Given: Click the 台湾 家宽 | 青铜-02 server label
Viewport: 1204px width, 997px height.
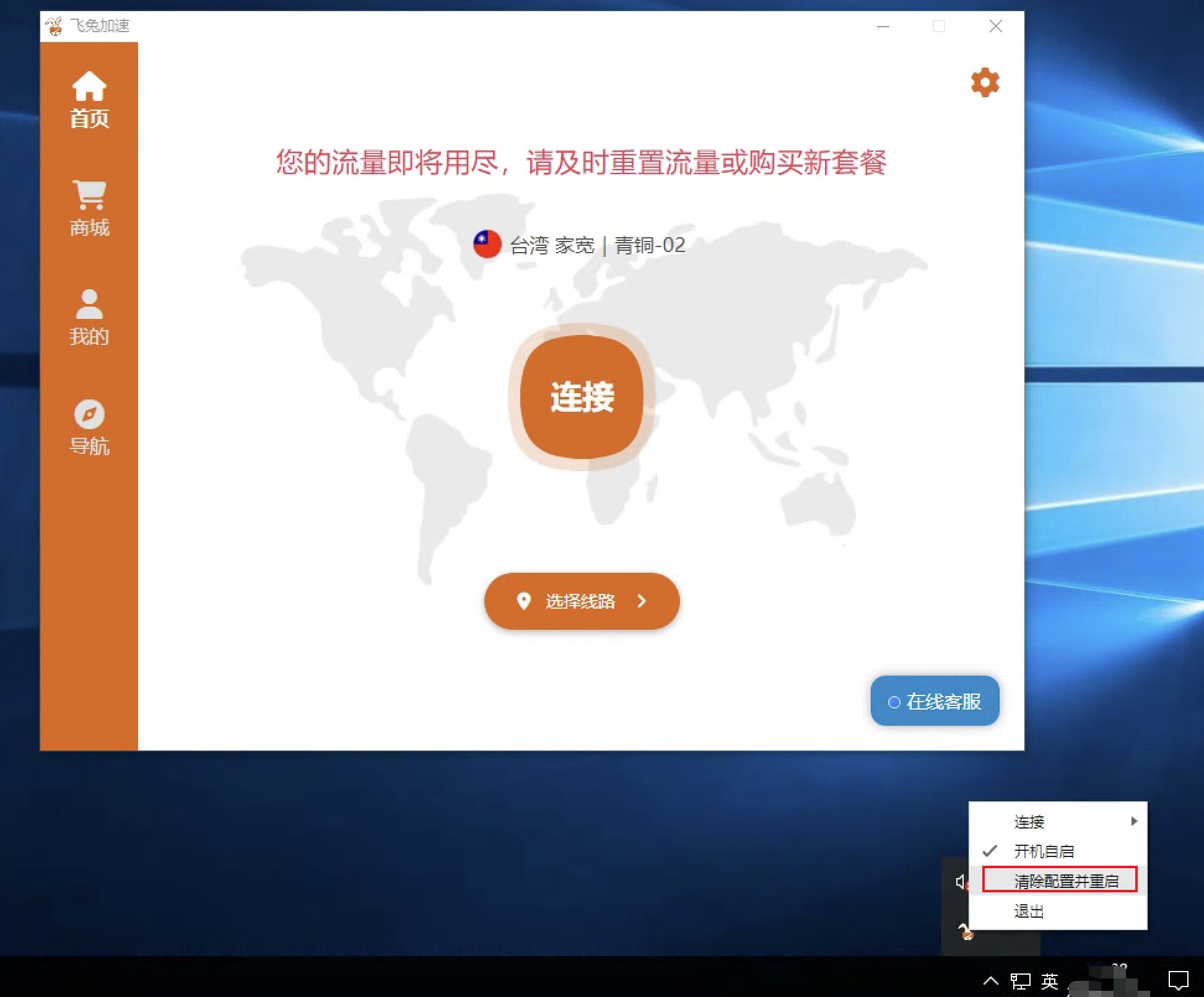Looking at the screenshot, I should click(x=597, y=245).
